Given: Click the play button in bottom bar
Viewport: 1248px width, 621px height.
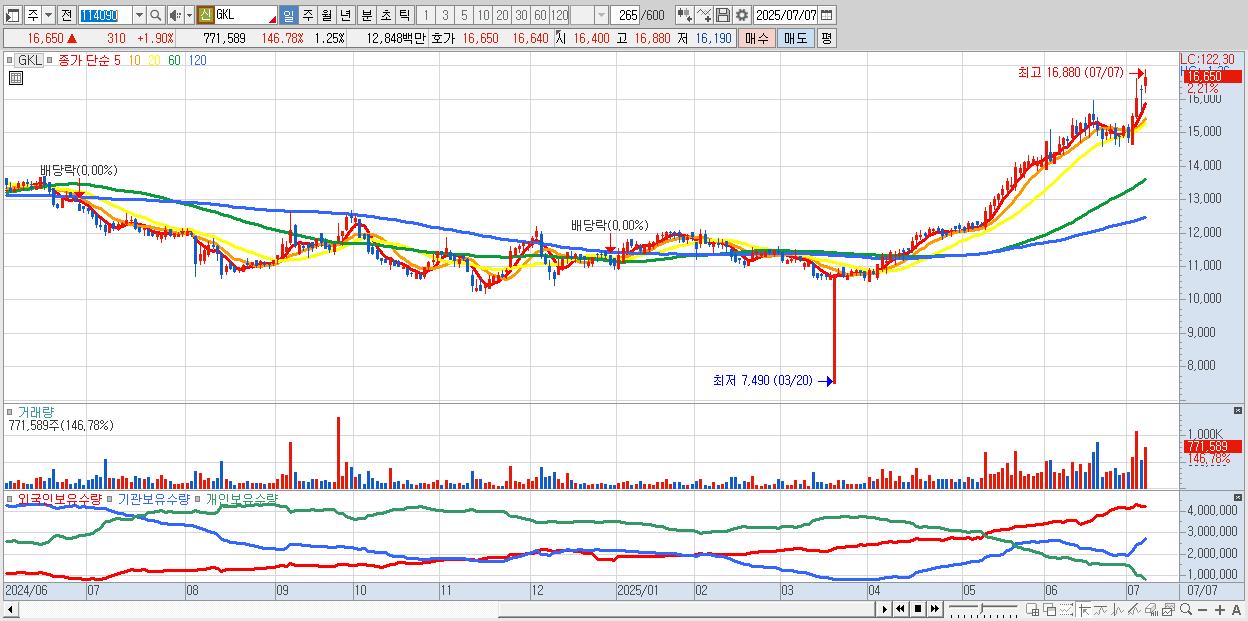Looking at the screenshot, I should pyautogui.click(x=885, y=609).
